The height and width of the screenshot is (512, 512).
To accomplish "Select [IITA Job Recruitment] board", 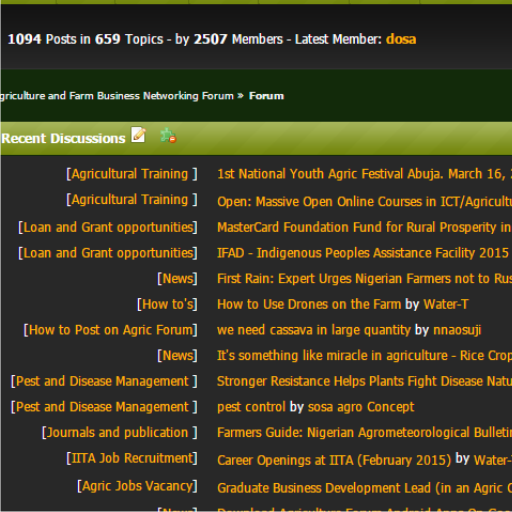I will (132, 458).
